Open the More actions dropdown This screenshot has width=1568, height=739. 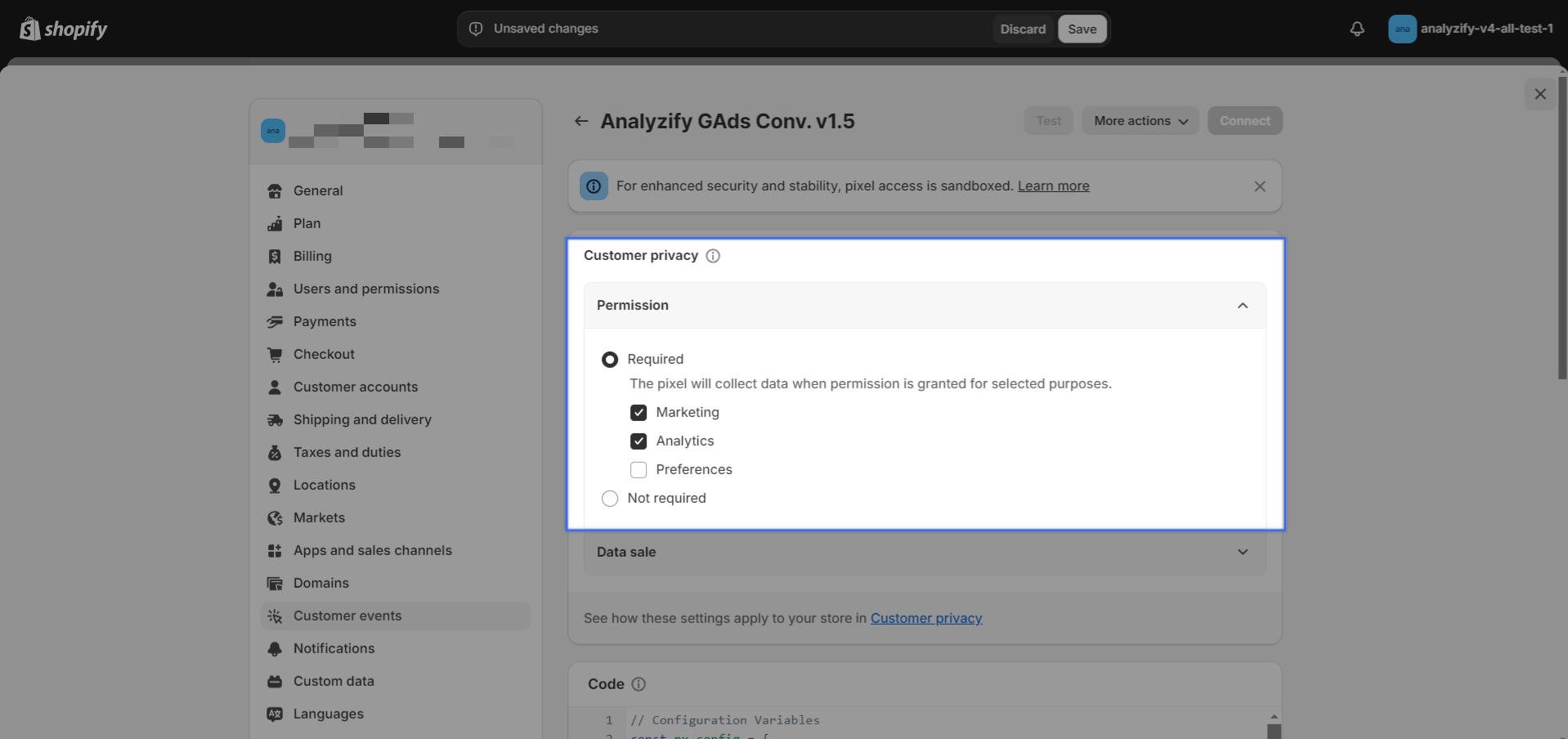click(x=1140, y=121)
